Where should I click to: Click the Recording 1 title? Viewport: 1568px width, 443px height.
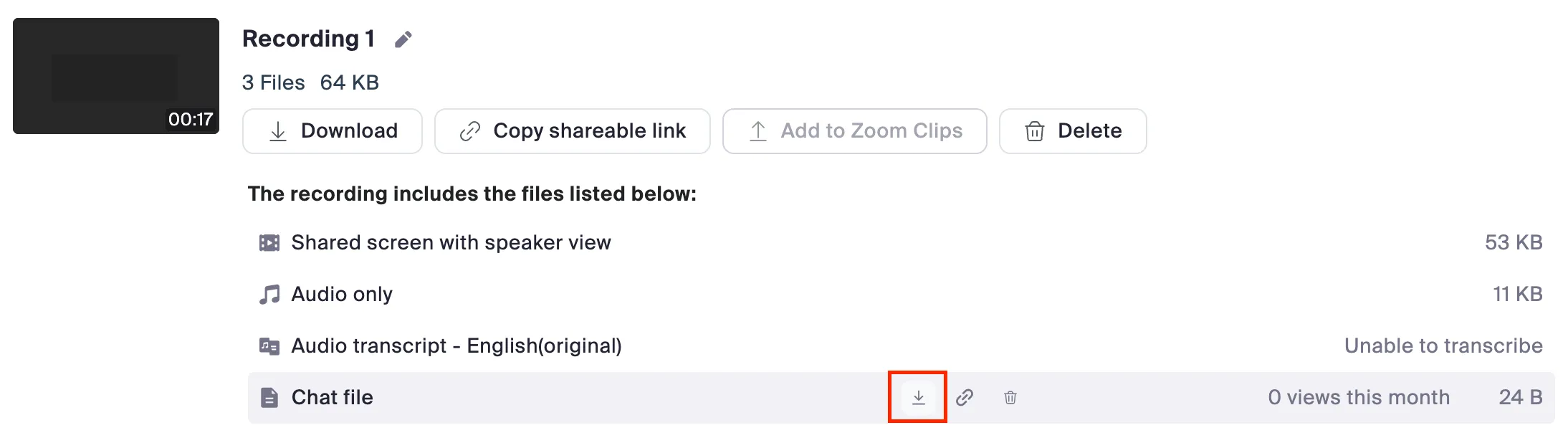tap(308, 39)
